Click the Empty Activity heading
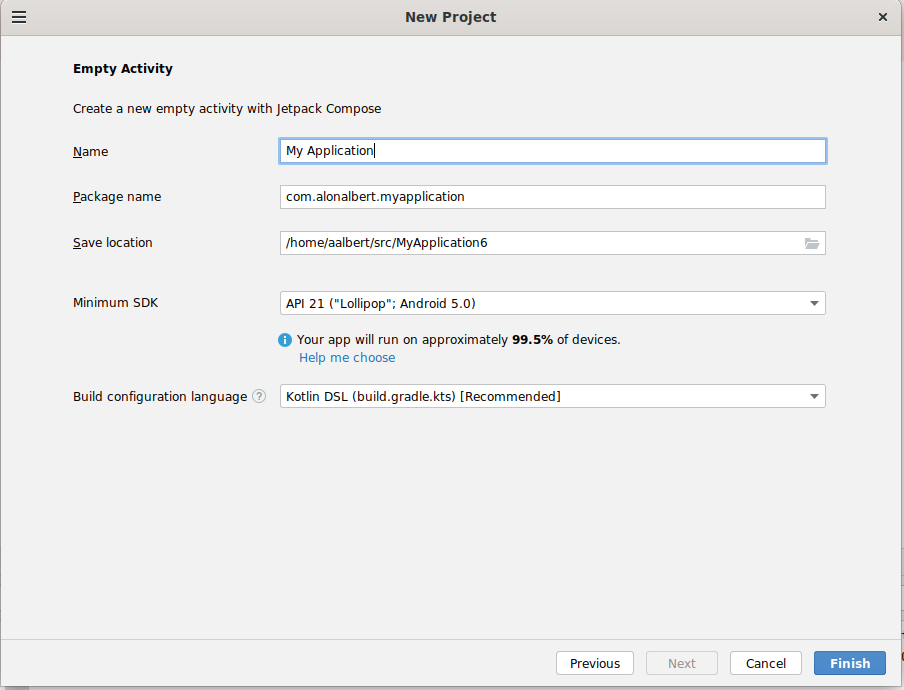Viewport: 904px width, 690px height. [x=123, y=69]
